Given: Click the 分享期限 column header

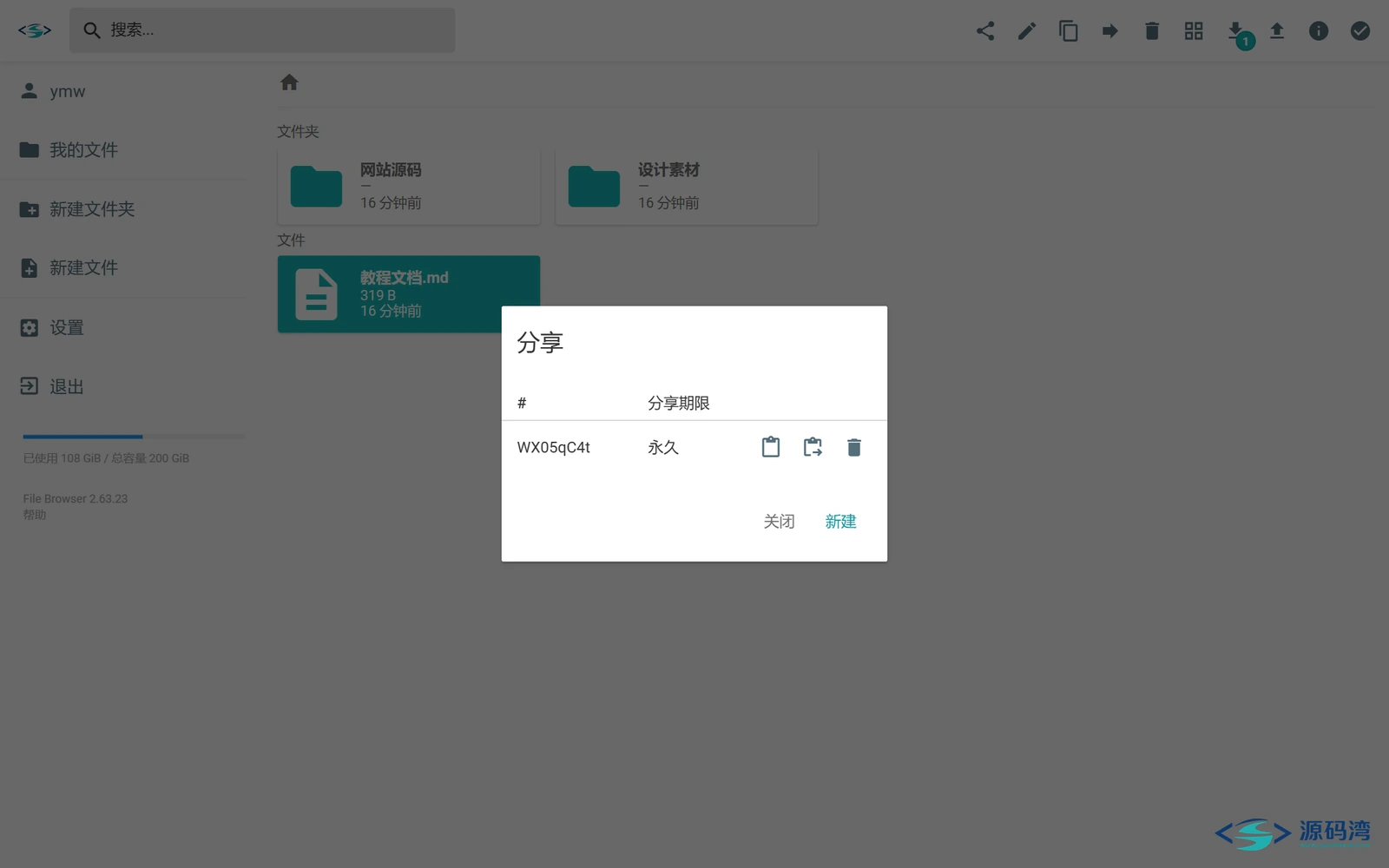Looking at the screenshot, I should tap(679, 404).
